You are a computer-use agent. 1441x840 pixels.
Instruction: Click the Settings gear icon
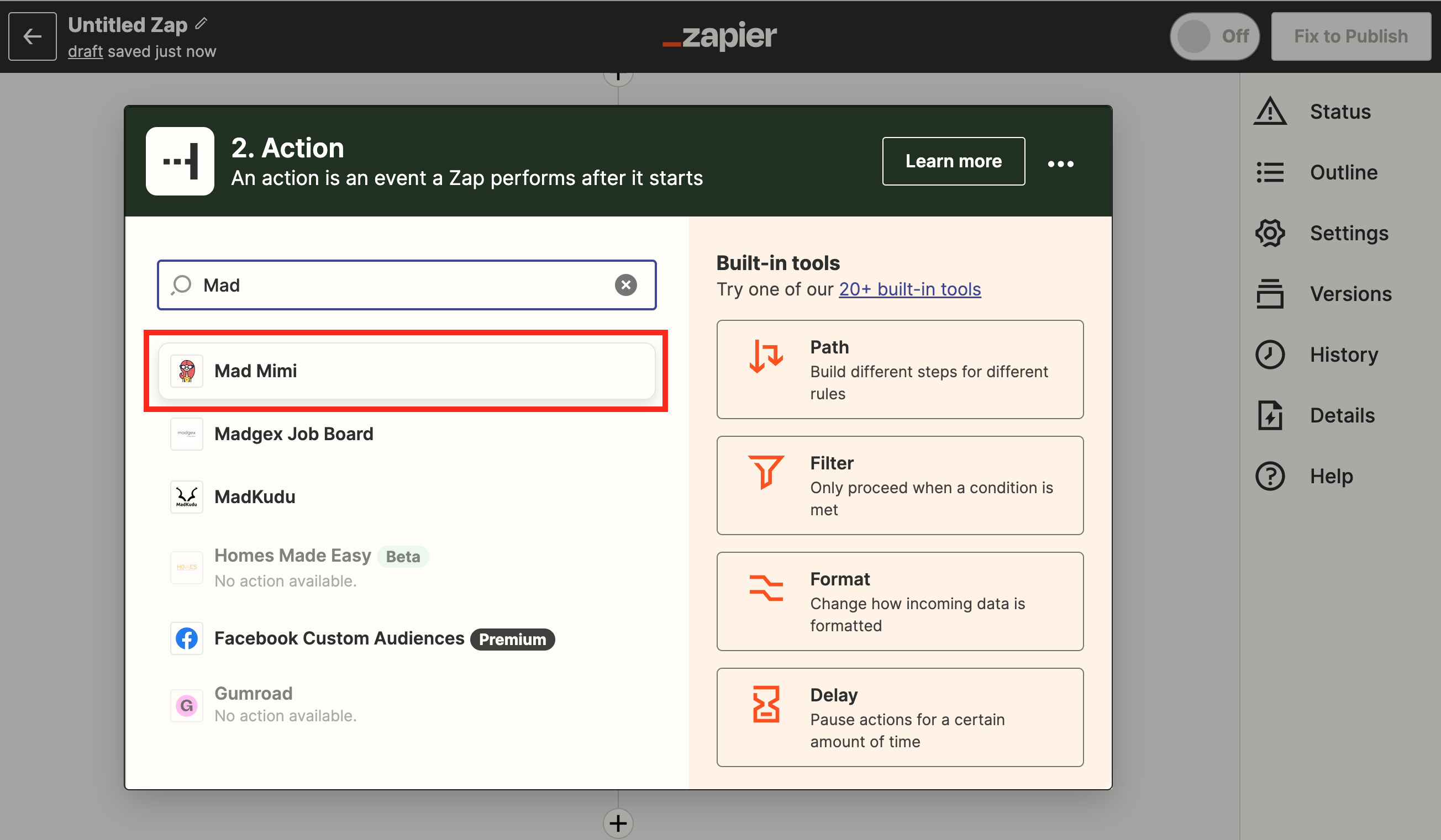1270,233
